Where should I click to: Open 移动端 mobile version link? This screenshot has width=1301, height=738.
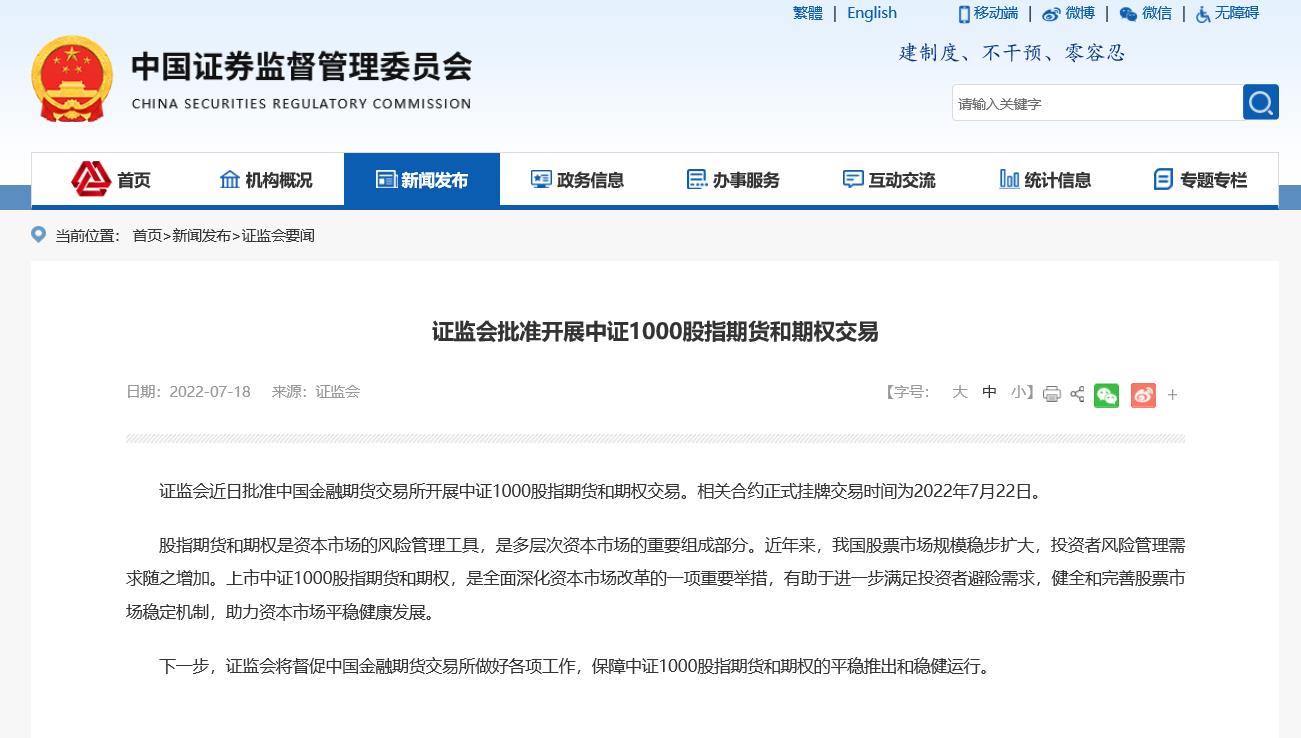988,13
